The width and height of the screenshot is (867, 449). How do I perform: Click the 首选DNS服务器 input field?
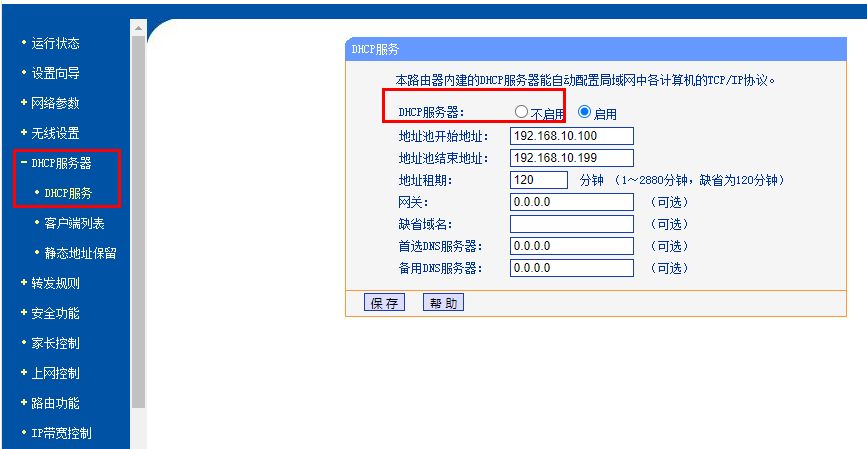[572, 246]
